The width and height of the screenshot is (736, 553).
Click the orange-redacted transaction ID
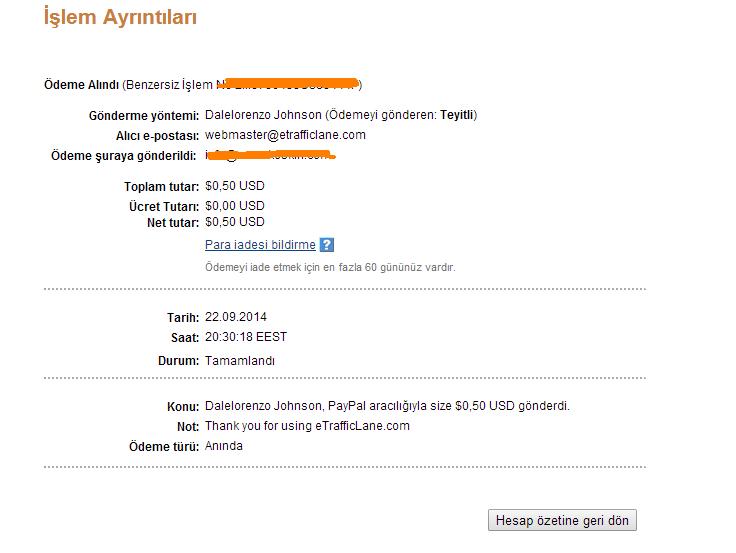coord(289,84)
